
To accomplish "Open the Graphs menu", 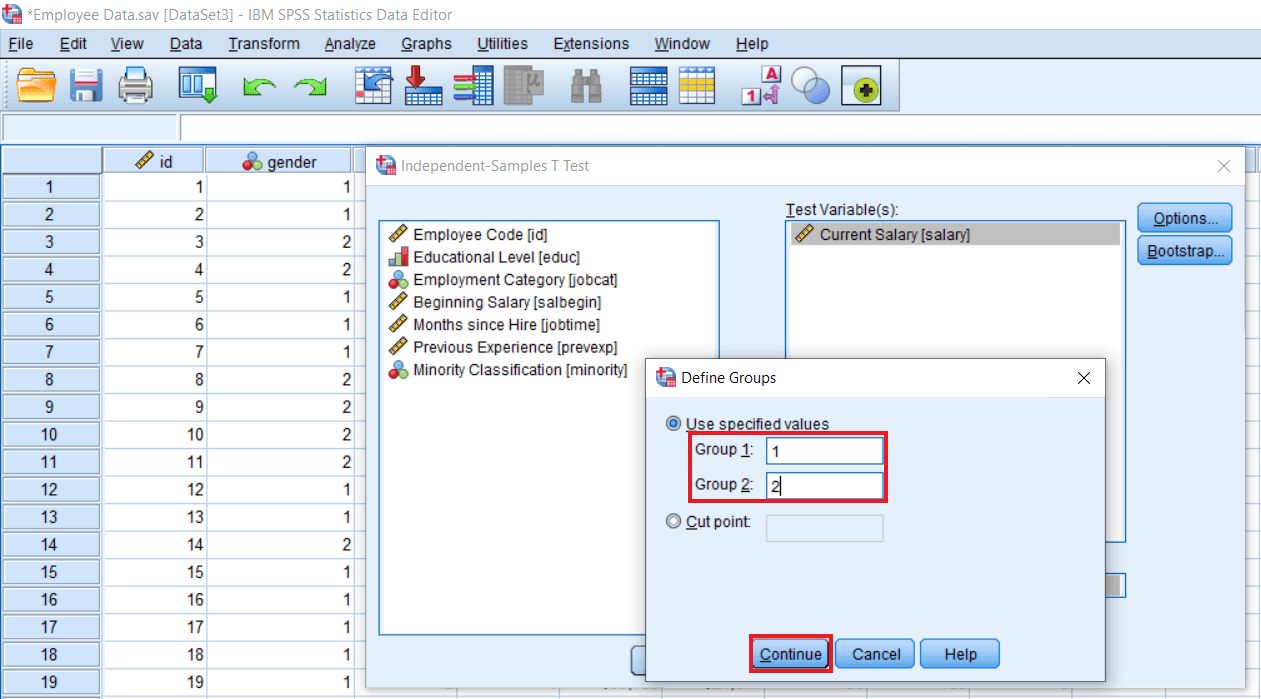I will (x=427, y=44).
